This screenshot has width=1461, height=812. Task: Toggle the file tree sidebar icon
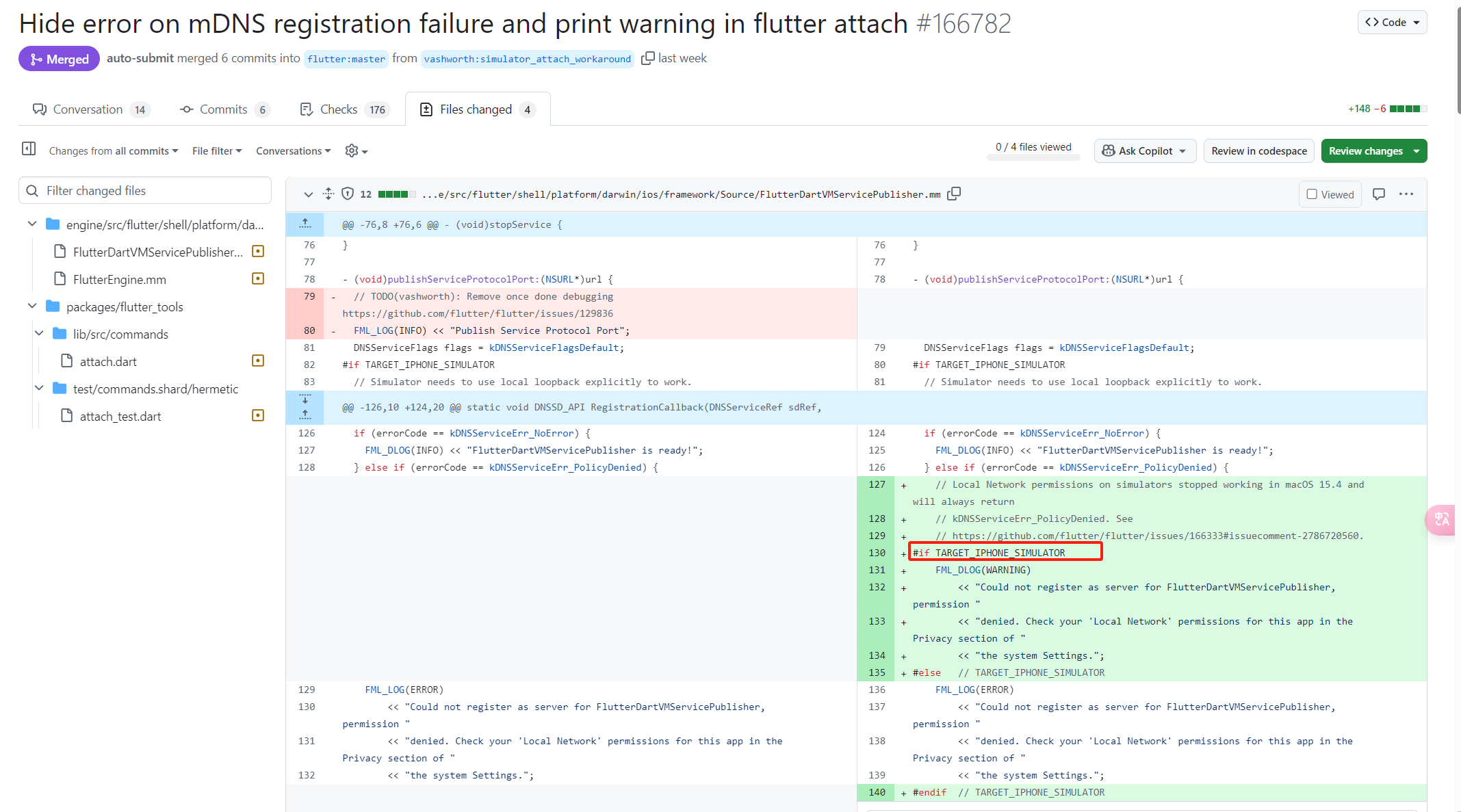[29, 149]
